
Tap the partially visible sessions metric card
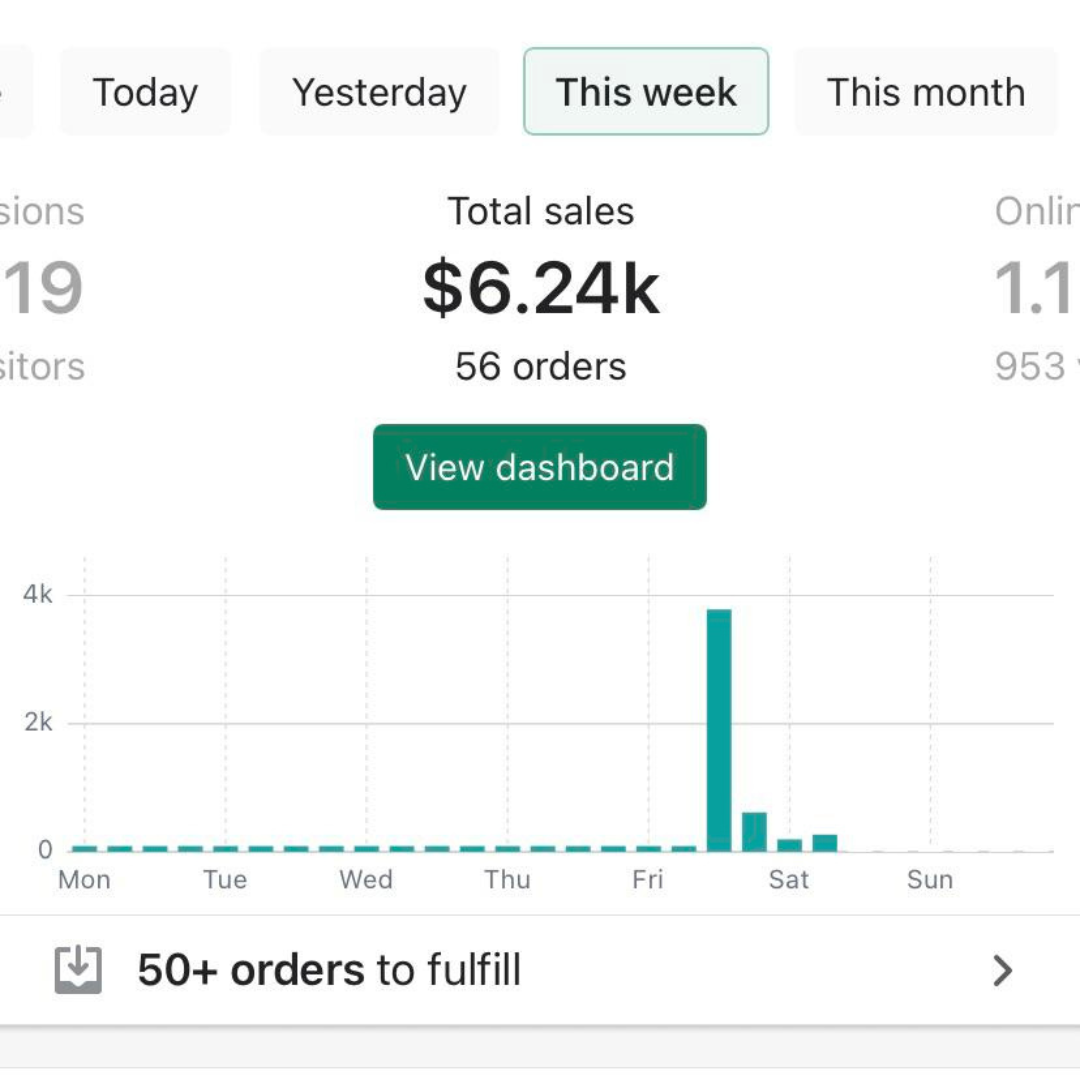click(40, 288)
